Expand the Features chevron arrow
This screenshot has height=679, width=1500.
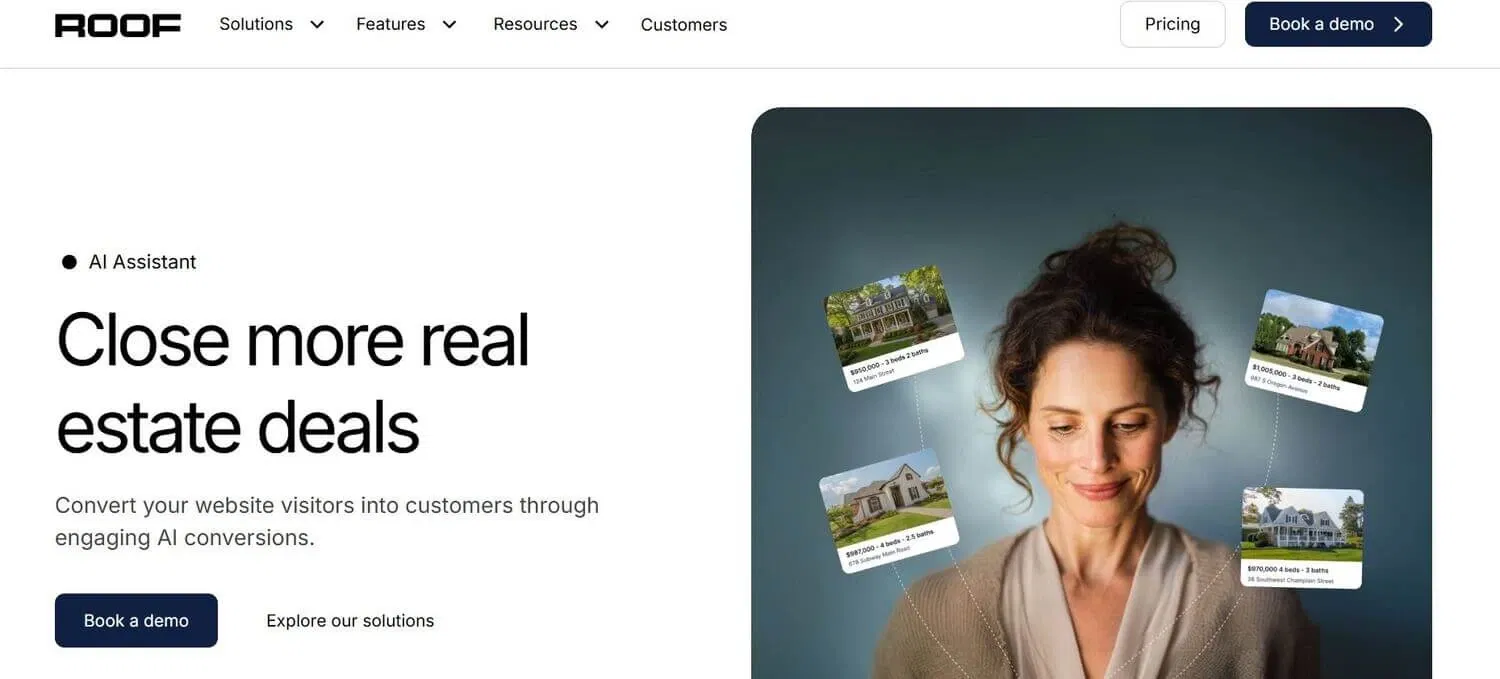coord(449,25)
